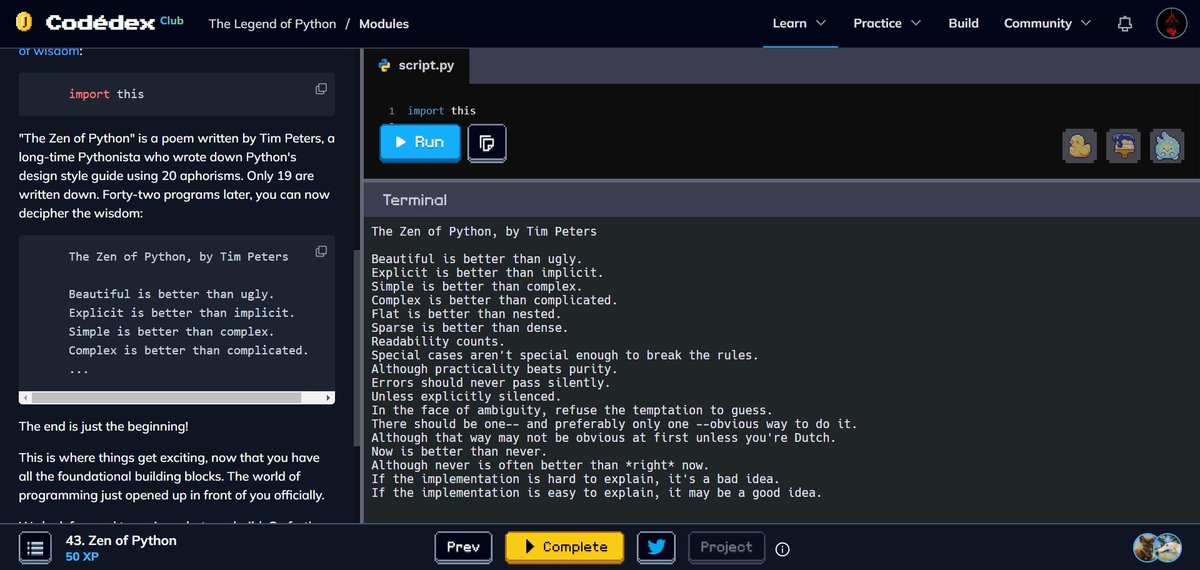The height and width of the screenshot is (570, 1200).
Task: Click the disabled Project button
Action: tap(726, 547)
